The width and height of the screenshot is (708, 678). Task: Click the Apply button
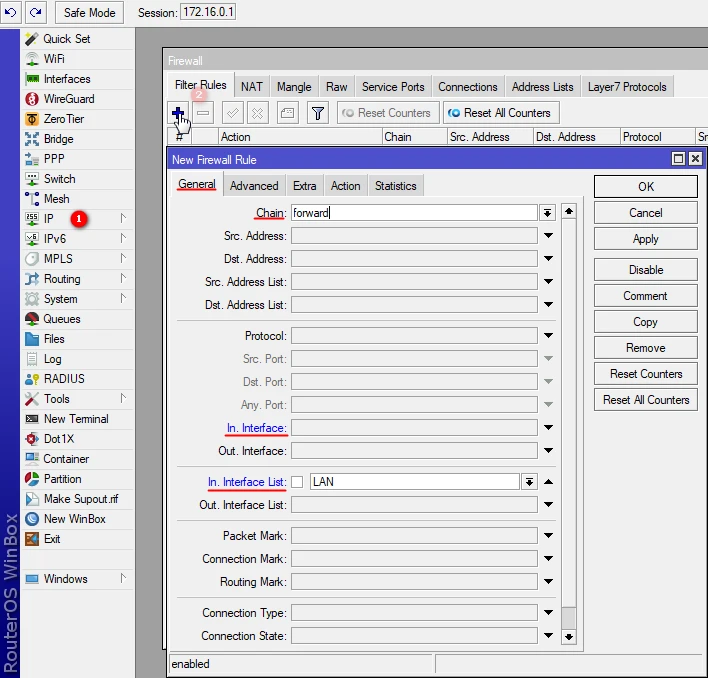coord(646,239)
